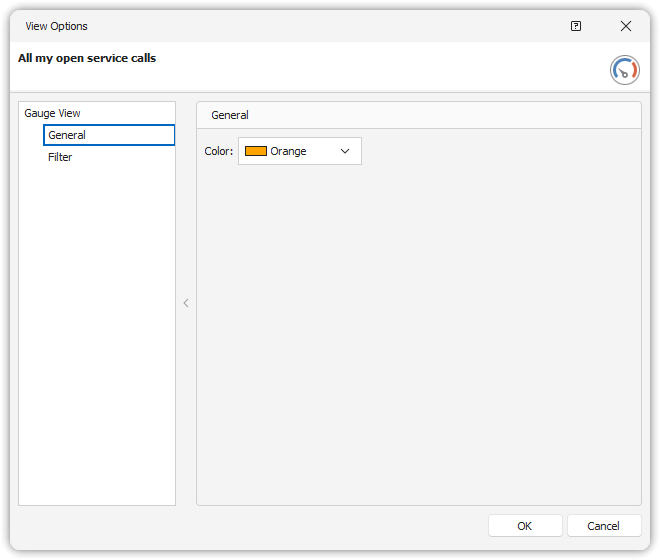Click the orange color swatch
The height and width of the screenshot is (560, 660).
[256, 151]
